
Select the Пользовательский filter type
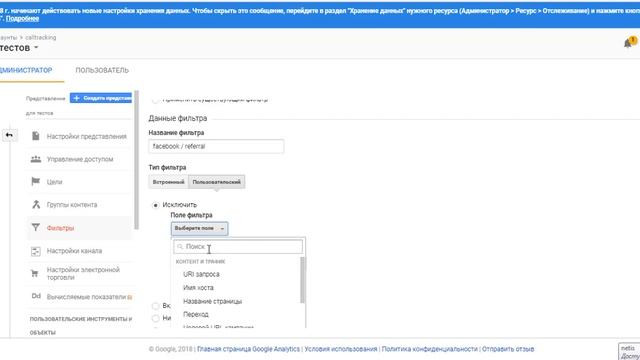click(x=217, y=182)
